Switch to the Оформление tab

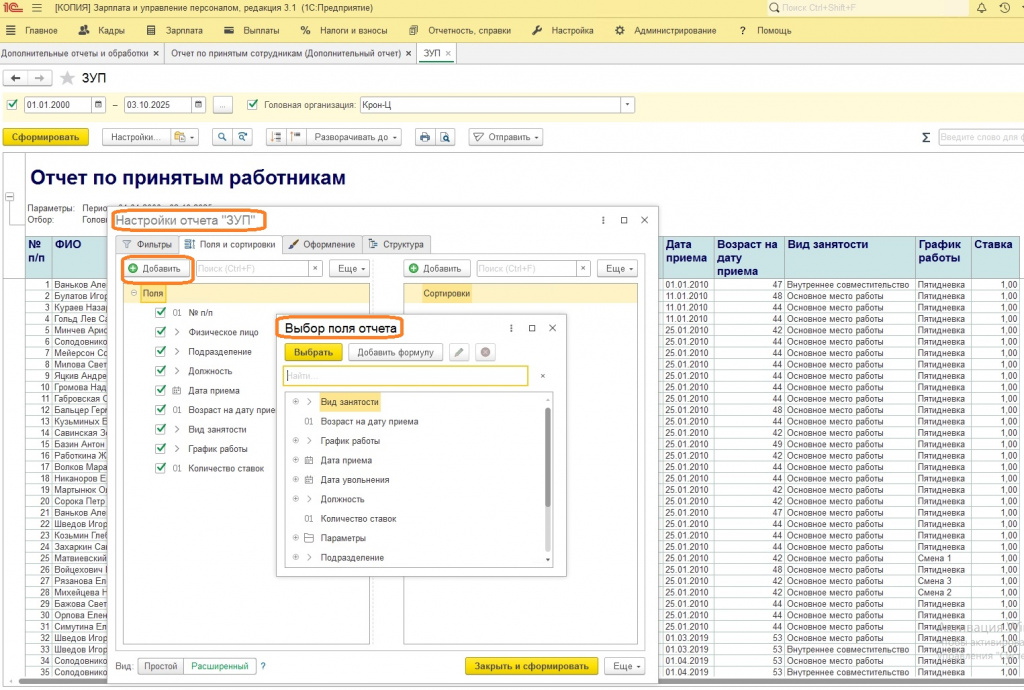(x=321, y=244)
